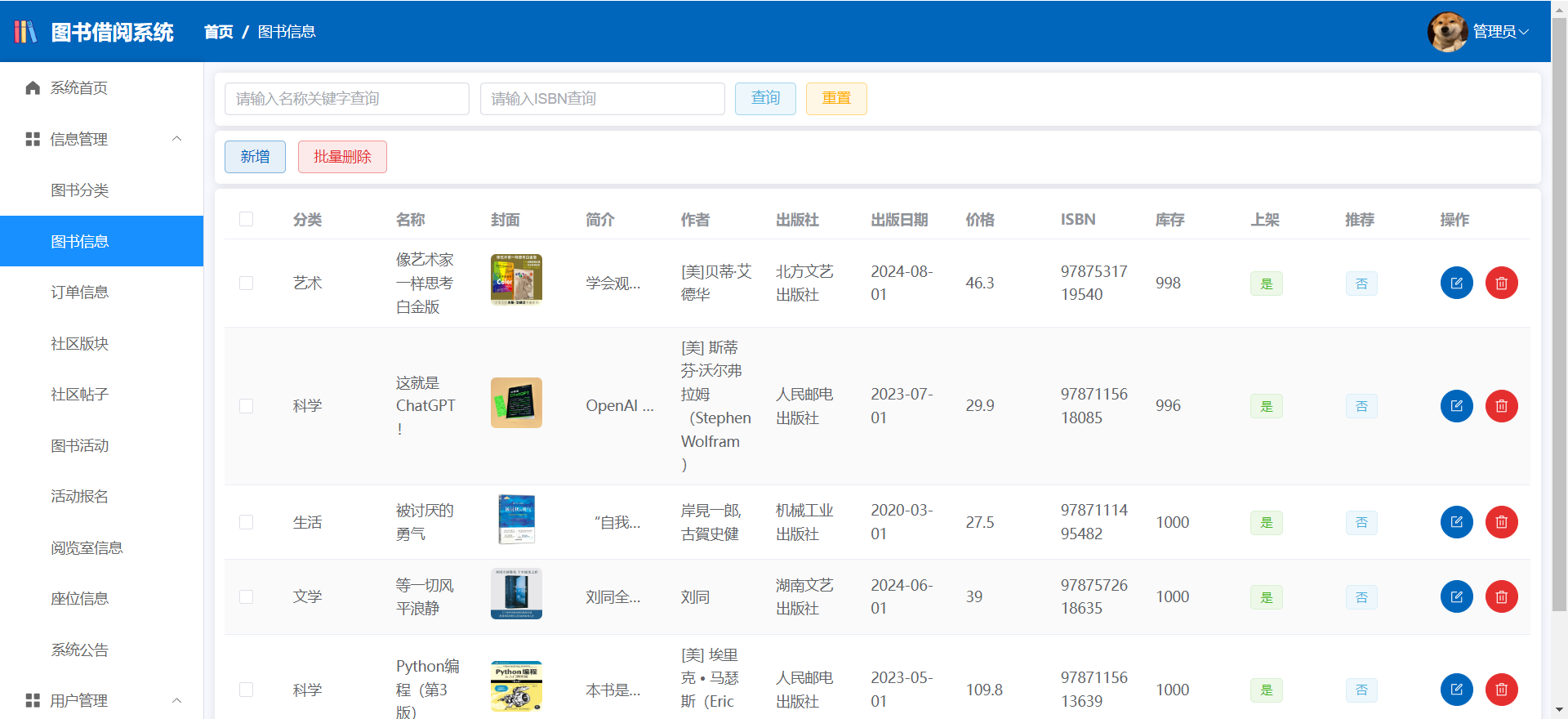Click price cell 109.8
Viewport: 1568px width, 719px height.
[984, 690]
